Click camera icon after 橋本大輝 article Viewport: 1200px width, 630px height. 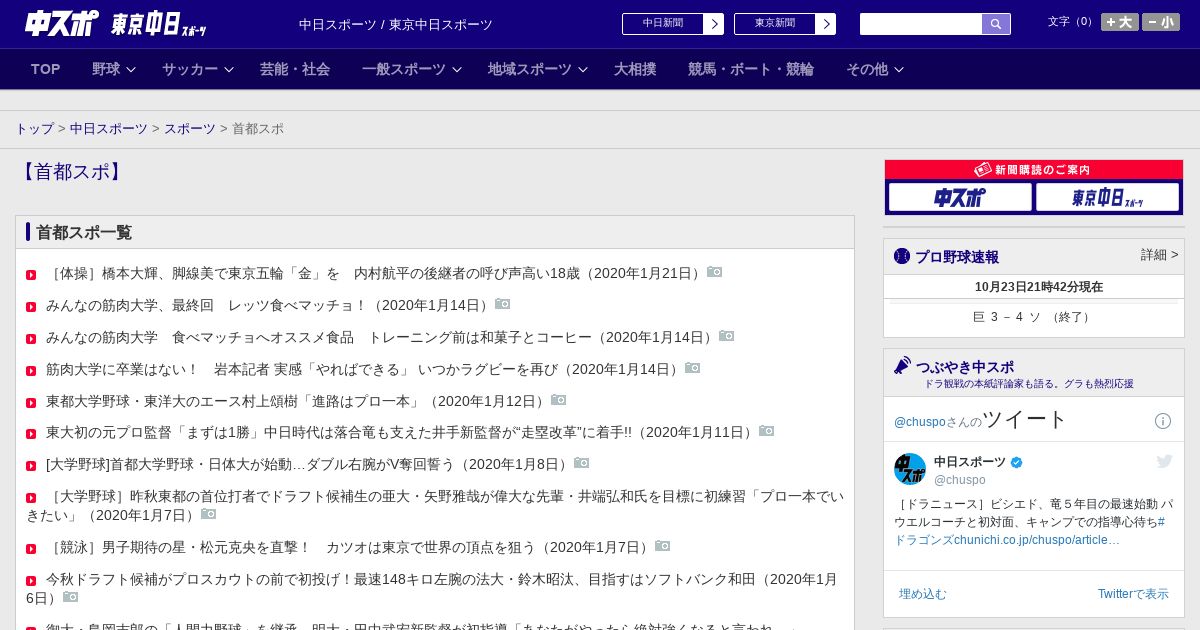[715, 272]
